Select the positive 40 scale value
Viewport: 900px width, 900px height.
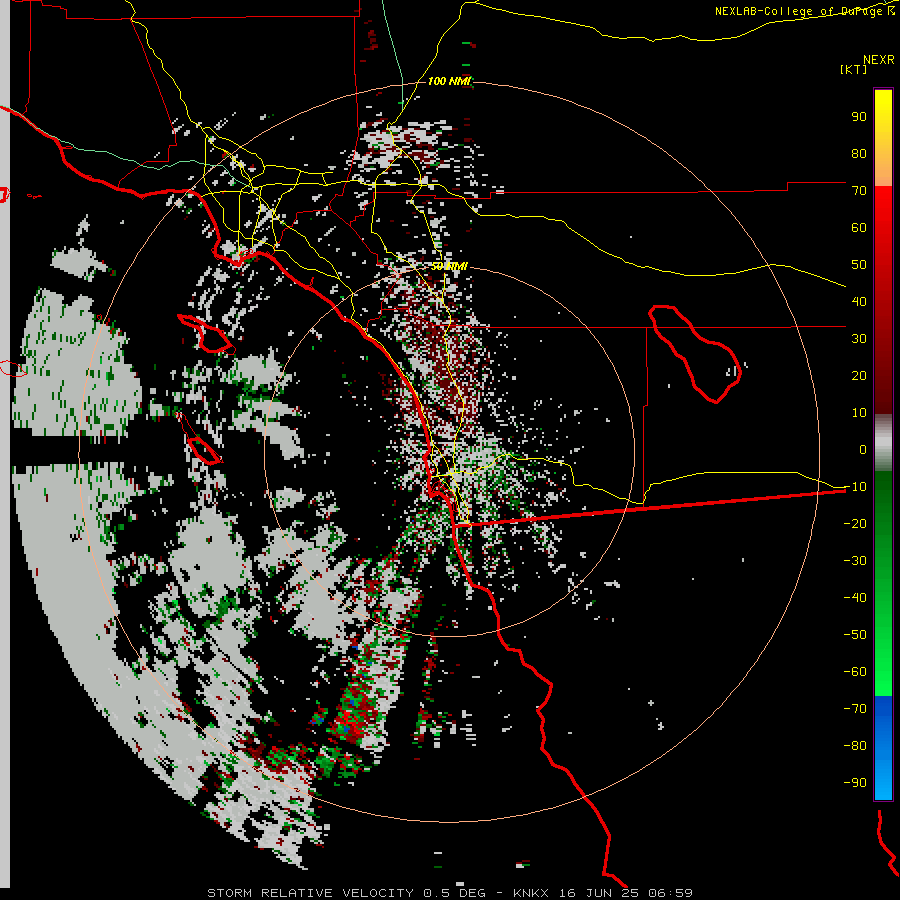tap(859, 301)
